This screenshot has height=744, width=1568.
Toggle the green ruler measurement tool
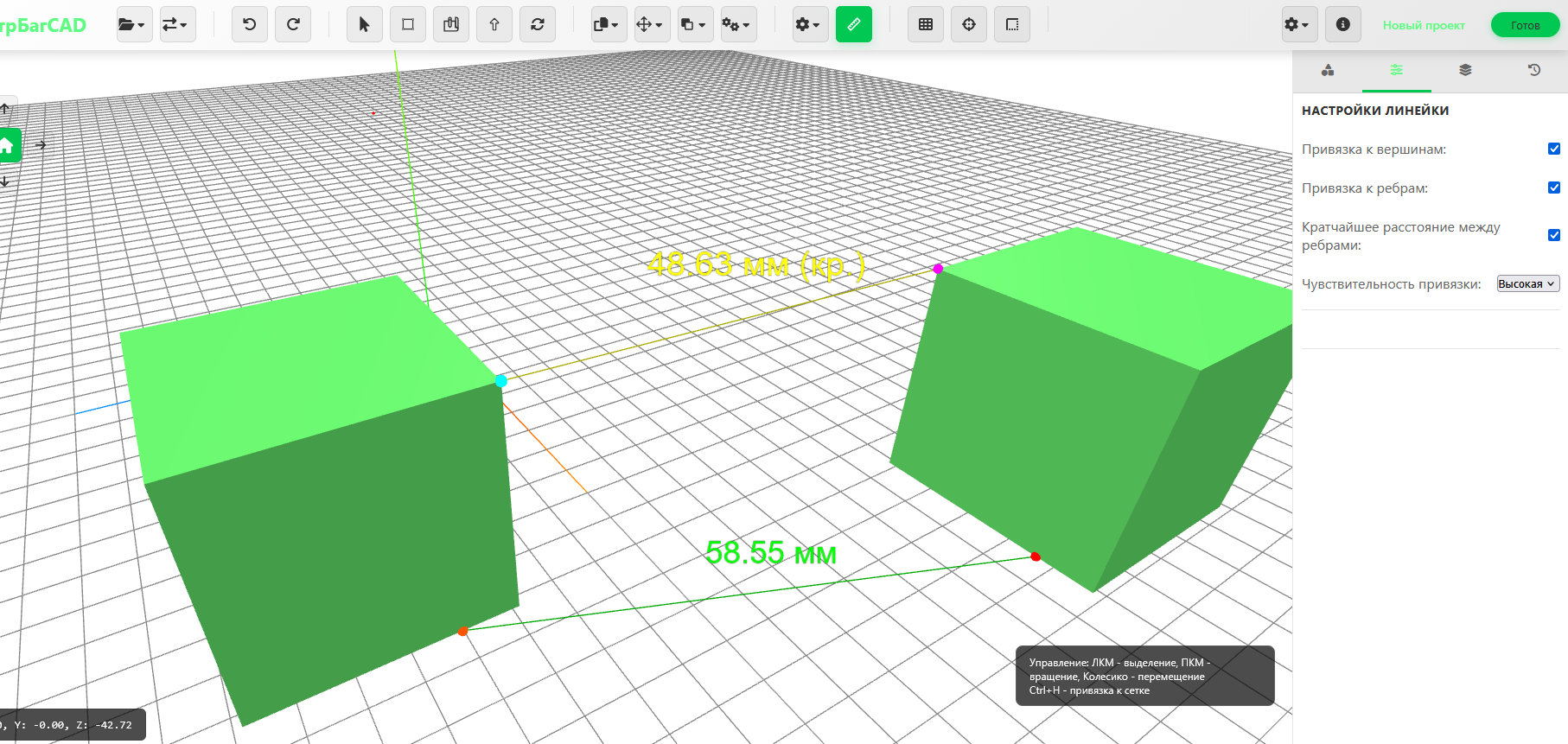853,24
